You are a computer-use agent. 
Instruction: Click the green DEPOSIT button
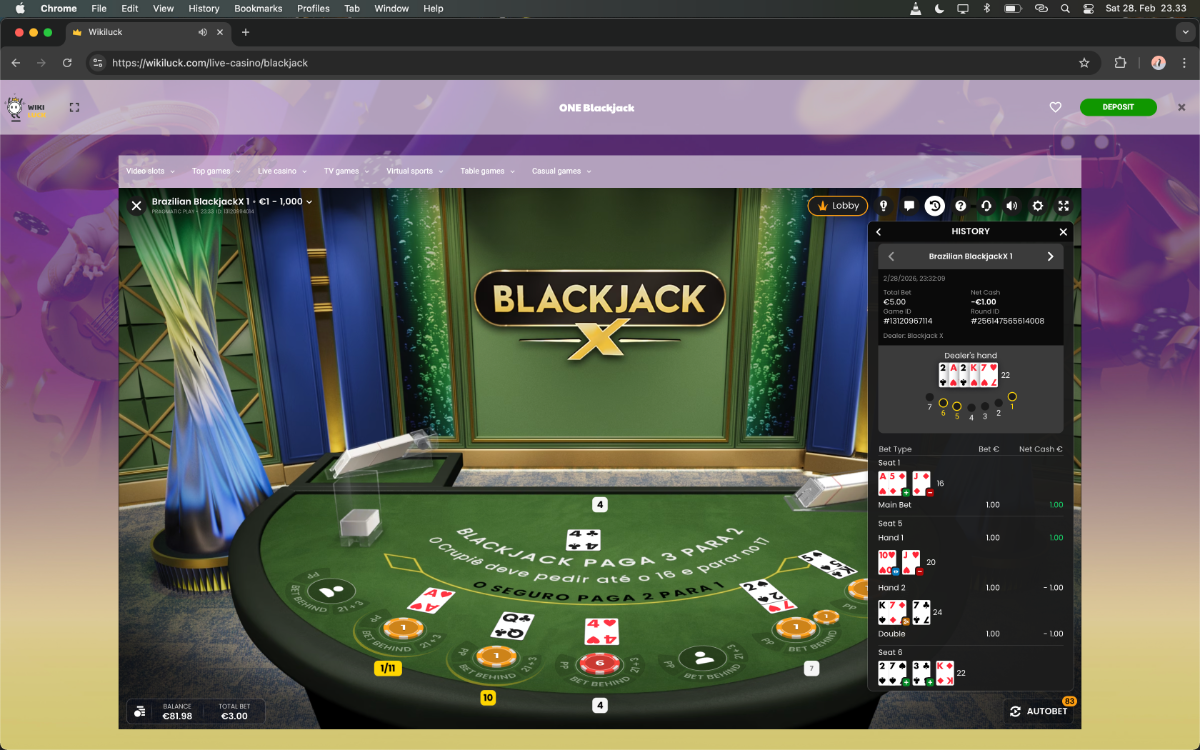click(1117, 107)
